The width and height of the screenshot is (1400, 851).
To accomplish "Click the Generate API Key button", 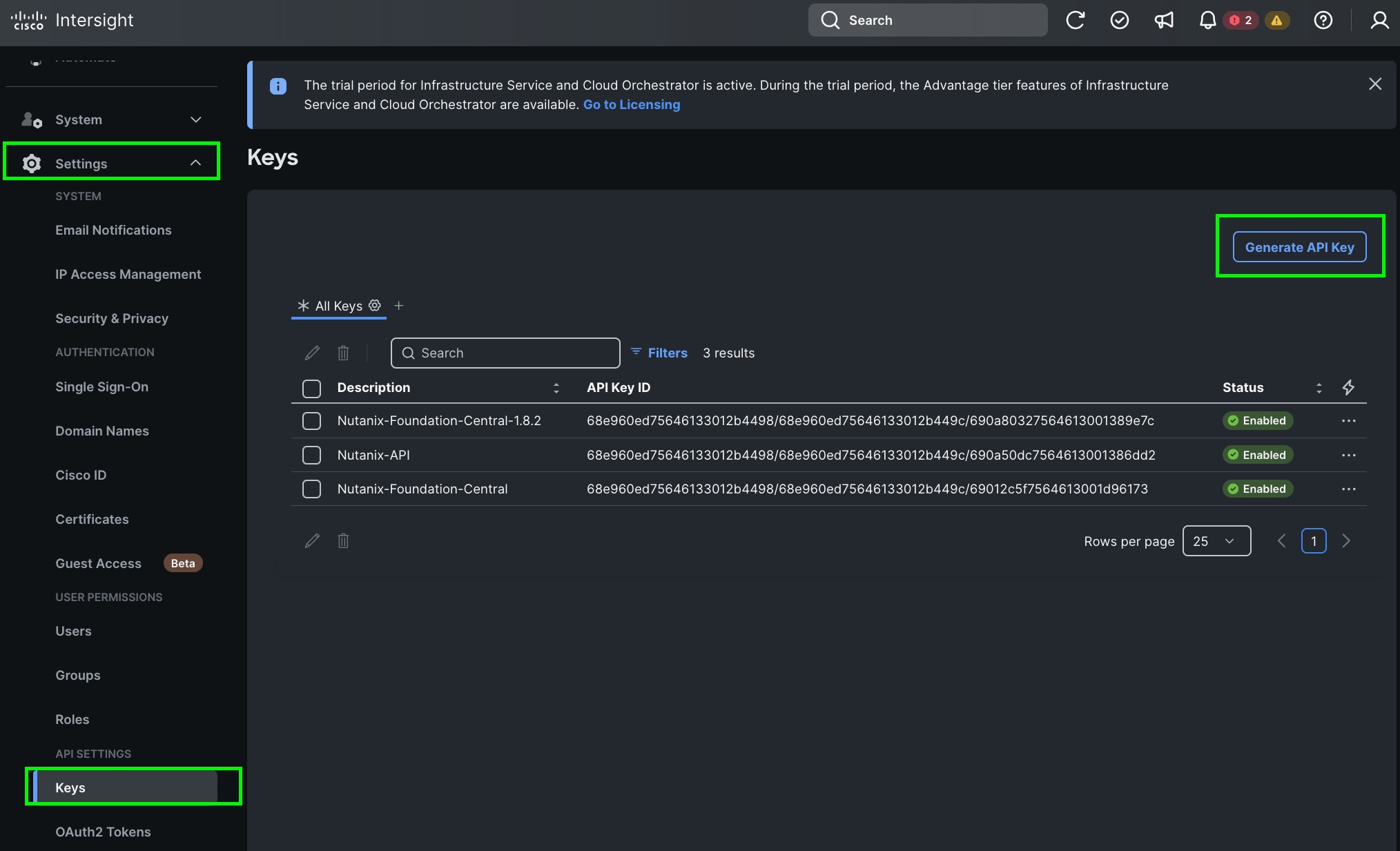I will coord(1299,246).
